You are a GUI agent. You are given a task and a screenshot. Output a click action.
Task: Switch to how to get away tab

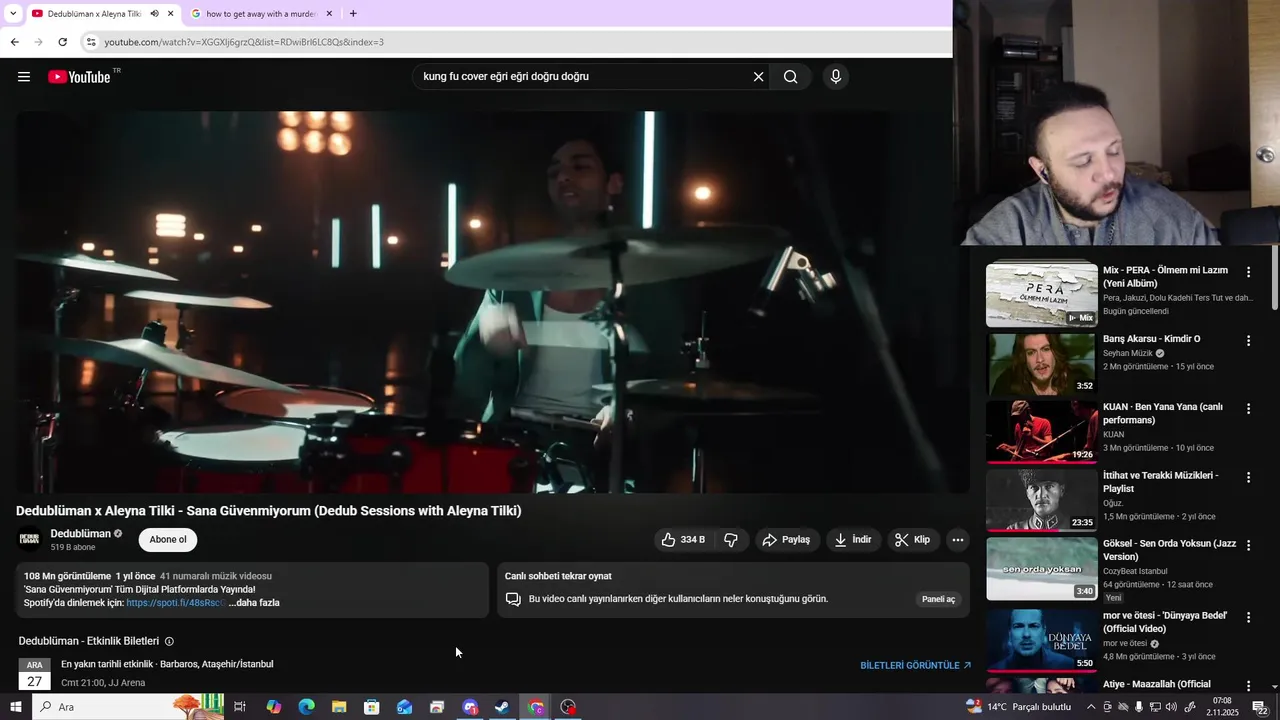click(x=260, y=14)
